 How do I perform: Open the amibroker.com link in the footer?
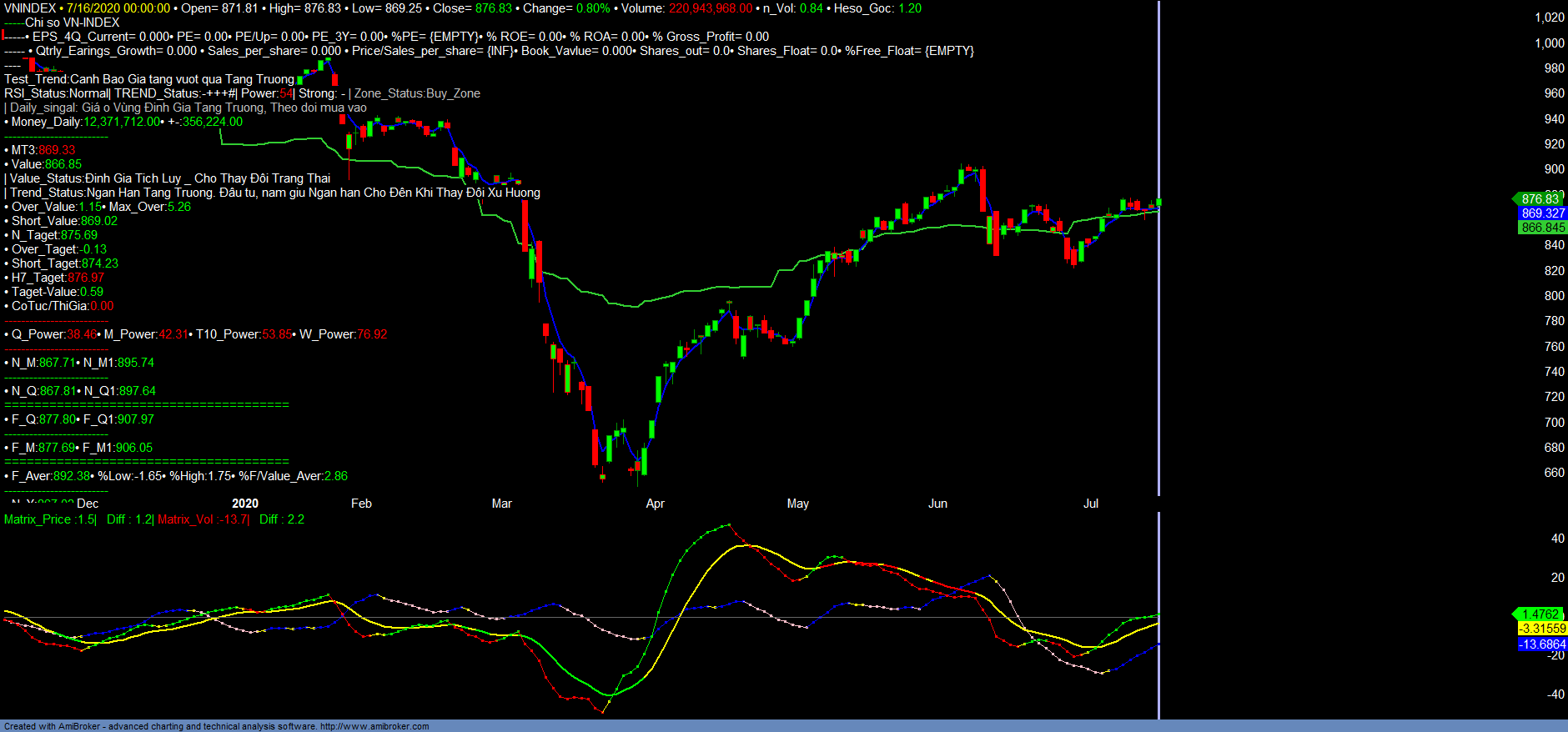[x=374, y=726]
